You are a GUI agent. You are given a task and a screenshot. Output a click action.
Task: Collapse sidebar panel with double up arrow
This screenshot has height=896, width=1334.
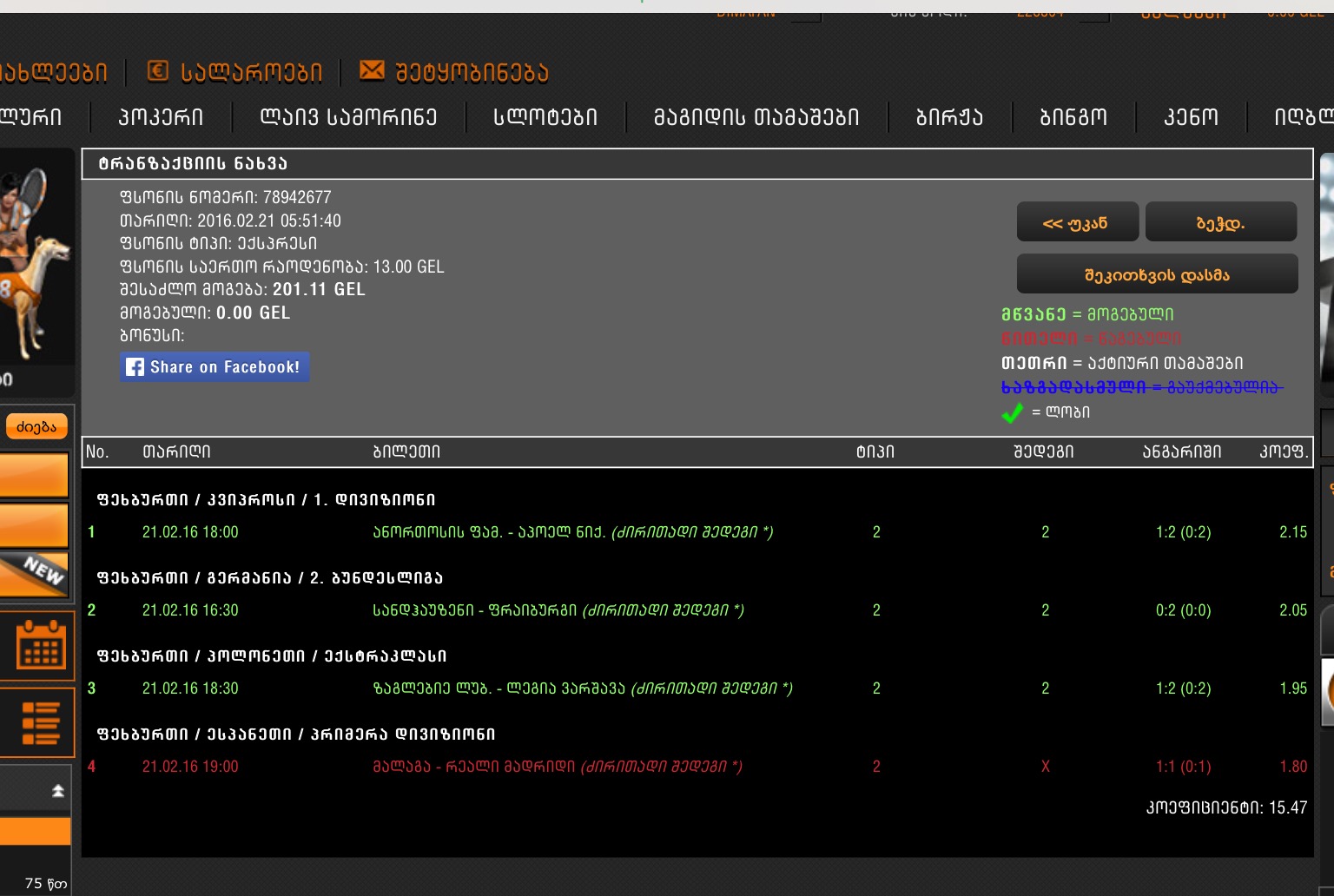[57, 790]
